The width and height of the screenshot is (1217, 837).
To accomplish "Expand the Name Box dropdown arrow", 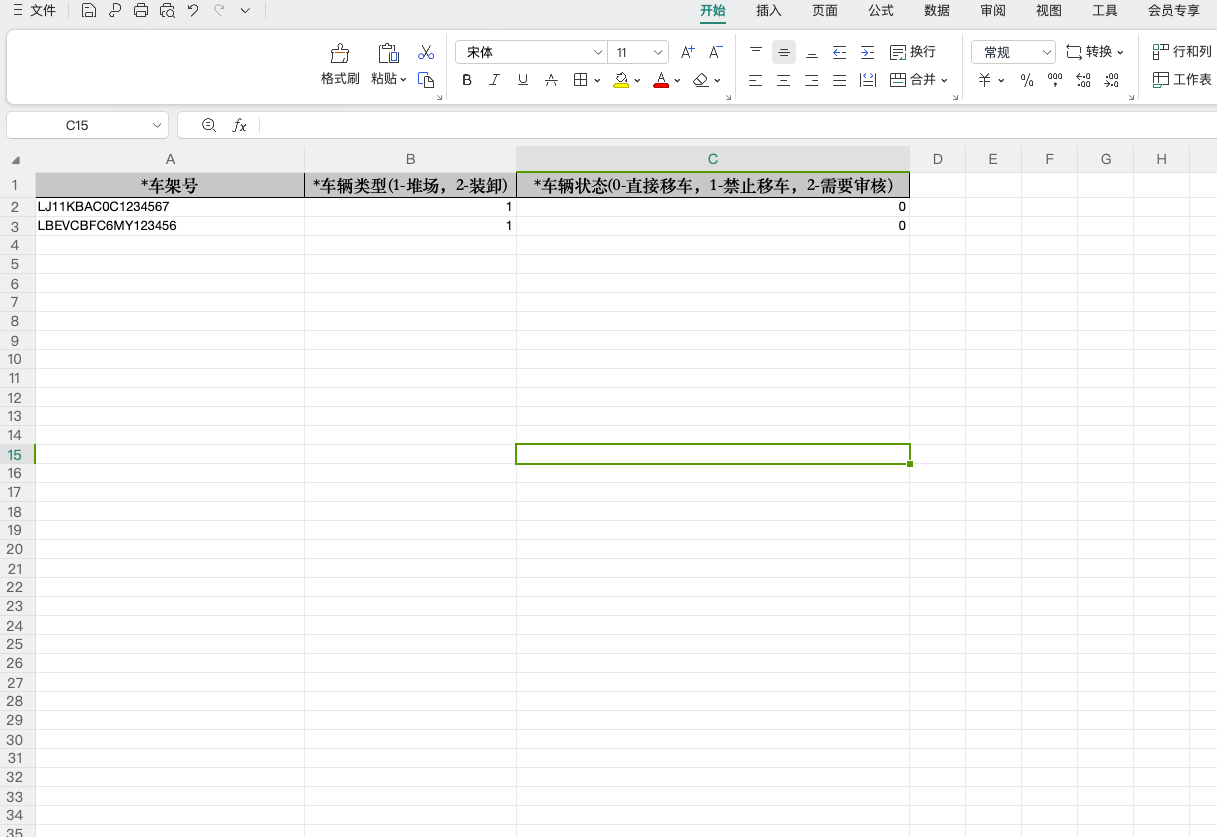I will tap(157, 125).
